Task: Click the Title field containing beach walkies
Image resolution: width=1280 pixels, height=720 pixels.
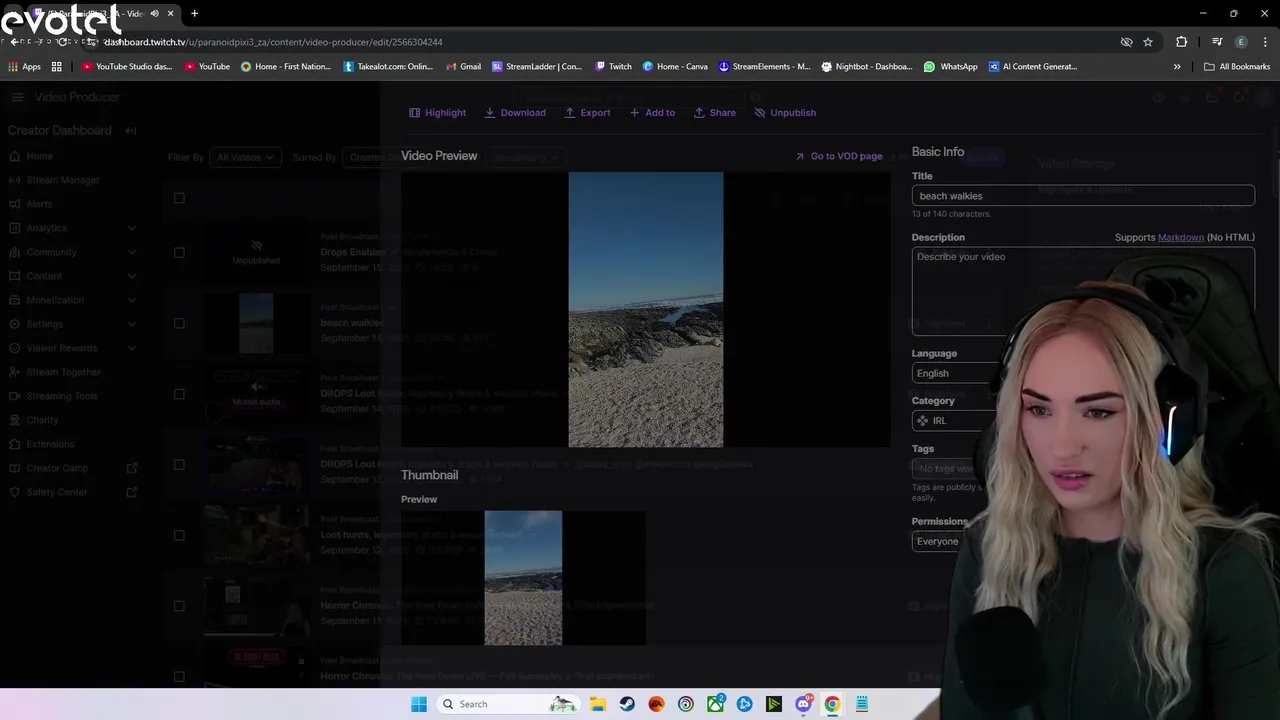Action: click(1083, 196)
